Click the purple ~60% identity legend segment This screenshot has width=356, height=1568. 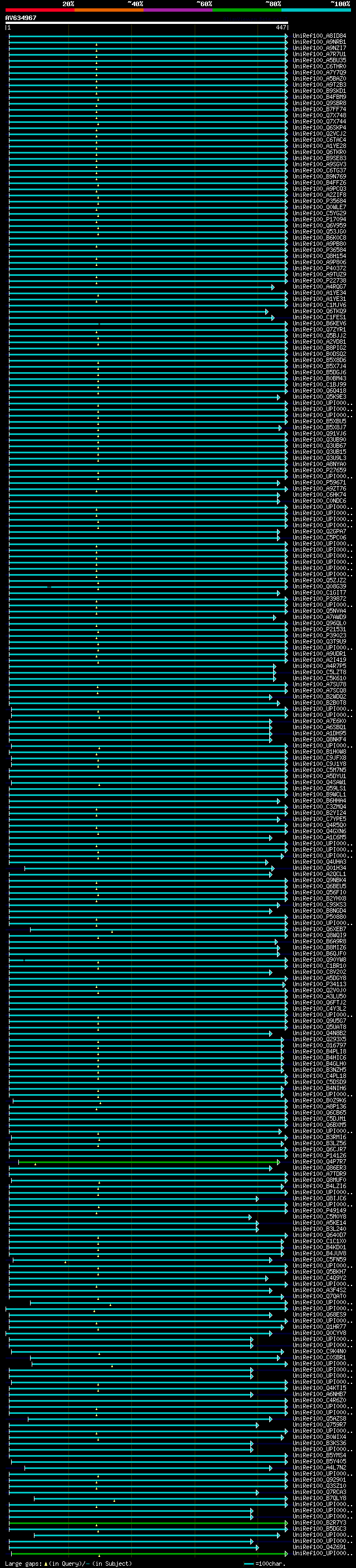(x=179, y=10)
